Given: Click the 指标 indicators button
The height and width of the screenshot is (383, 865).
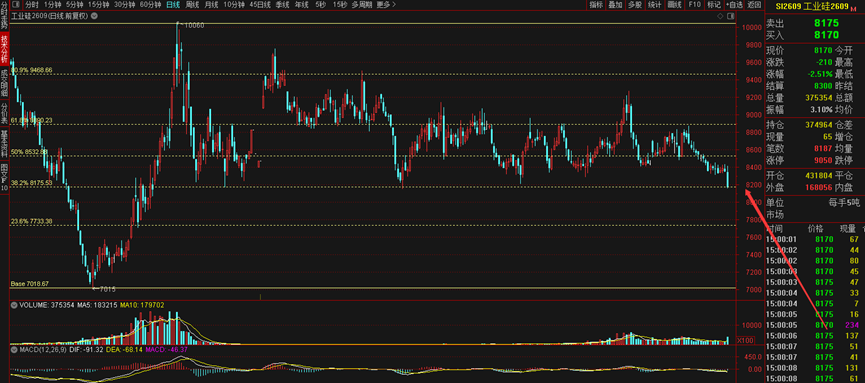Looking at the screenshot, I should click(596, 5).
